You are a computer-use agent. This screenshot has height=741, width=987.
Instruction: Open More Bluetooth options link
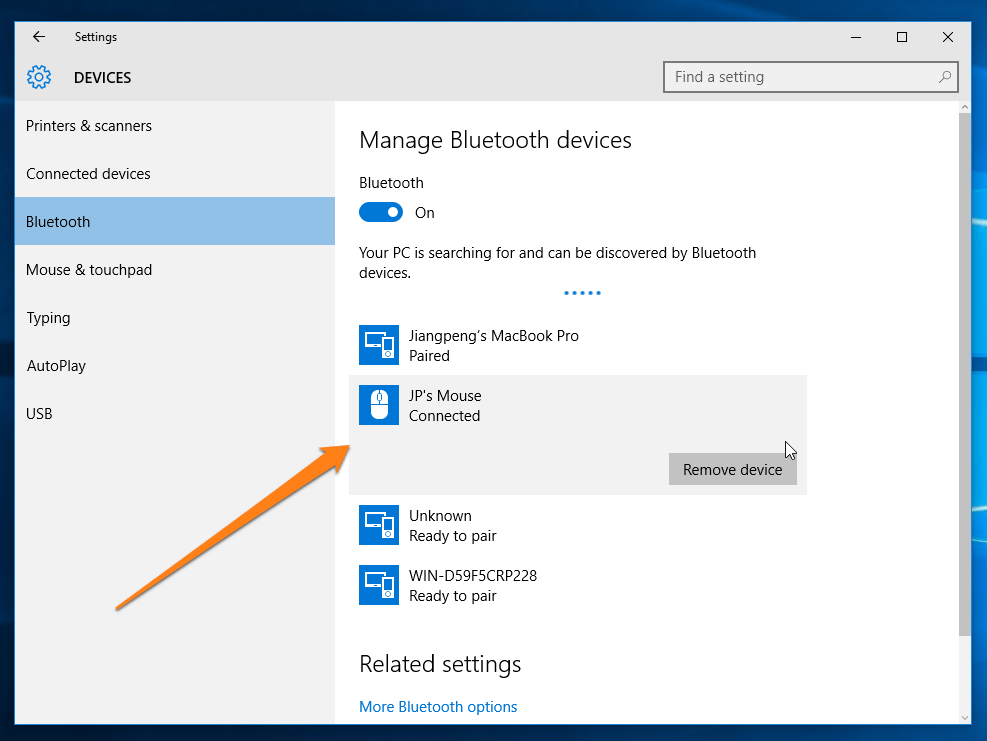tap(438, 706)
